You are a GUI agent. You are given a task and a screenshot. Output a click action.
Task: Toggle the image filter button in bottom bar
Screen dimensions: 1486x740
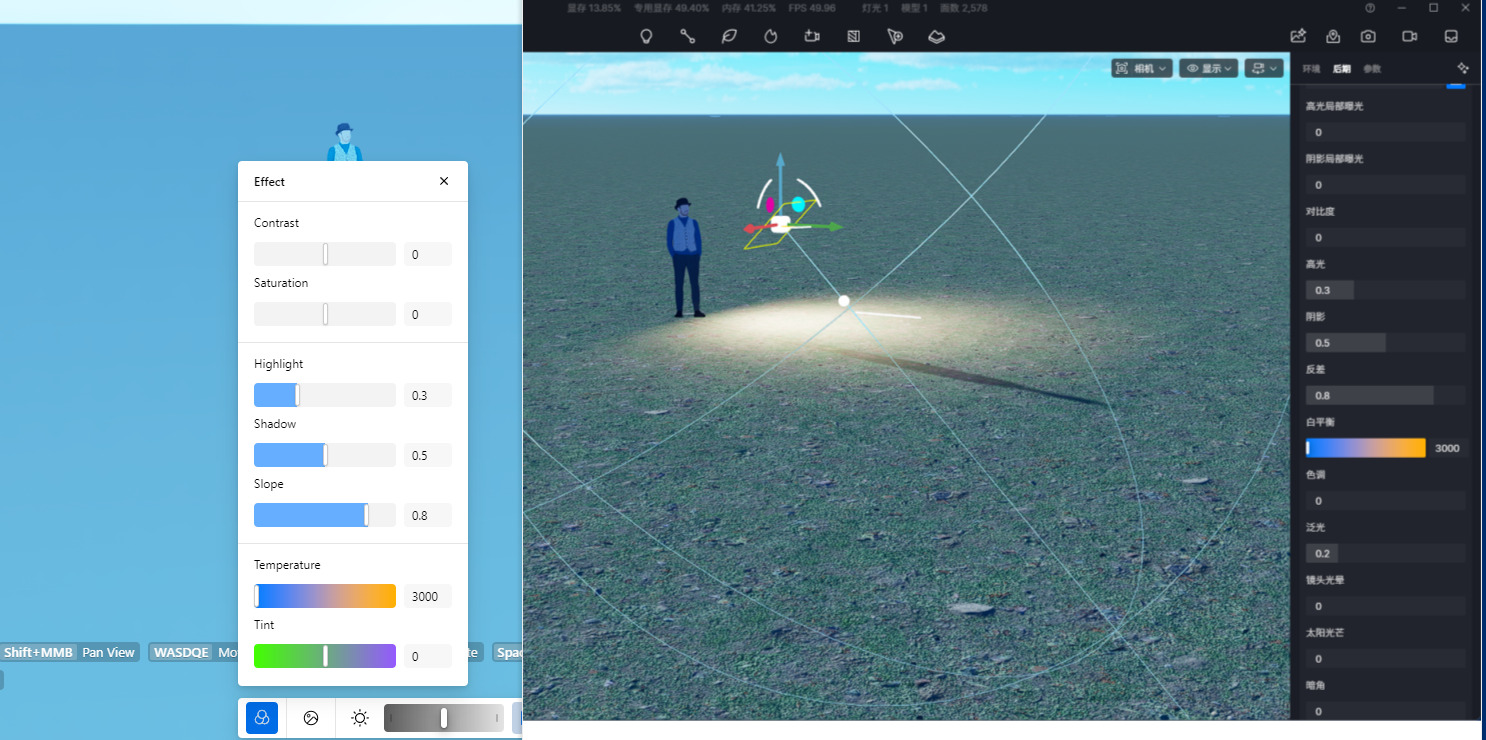point(311,718)
